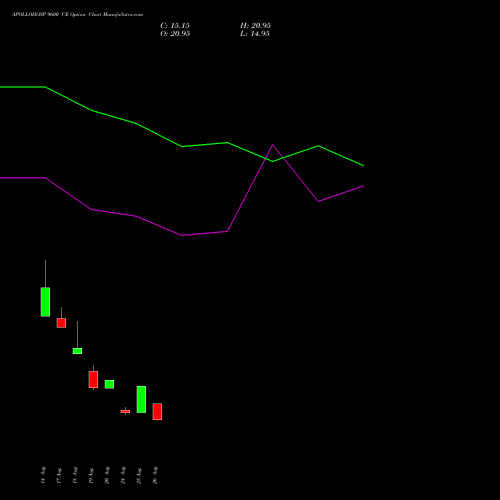Click the 20 Aug date label
The width and height of the screenshot is (500, 500).
click(107, 475)
